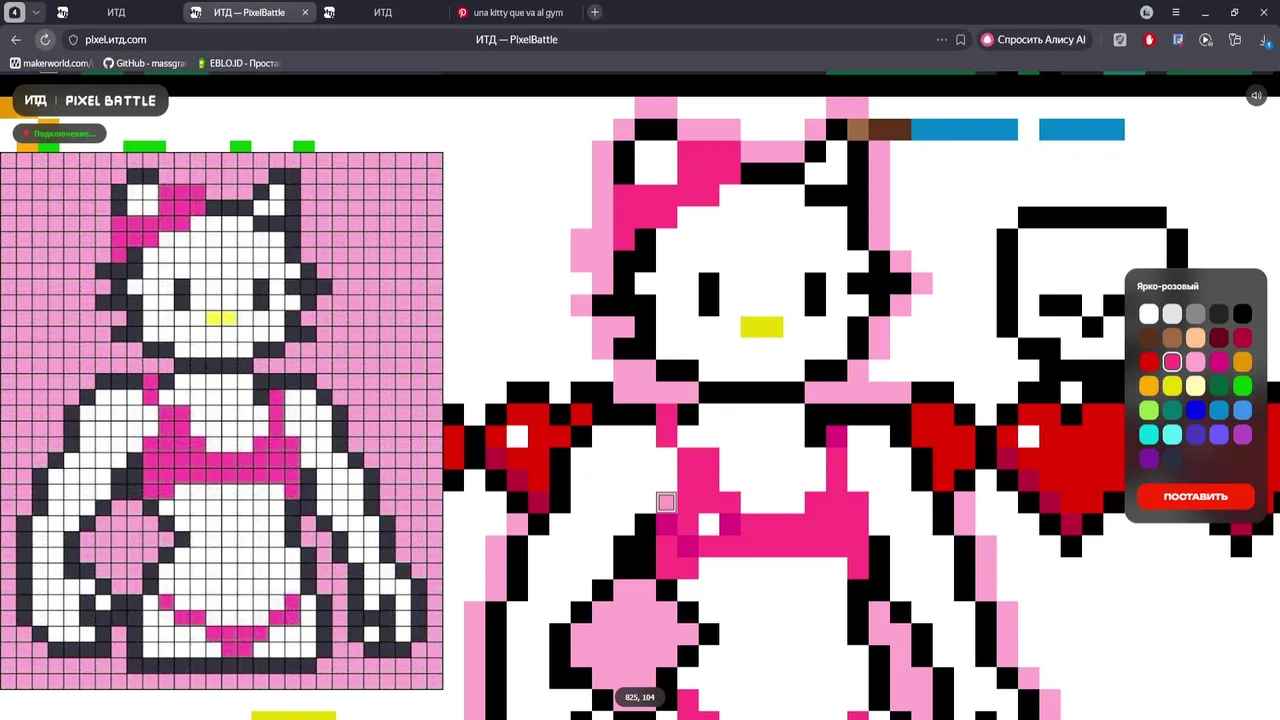Click the Pinterest favicon on the kitty tab
This screenshot has width=1280, height=720.
pos(462,12)
